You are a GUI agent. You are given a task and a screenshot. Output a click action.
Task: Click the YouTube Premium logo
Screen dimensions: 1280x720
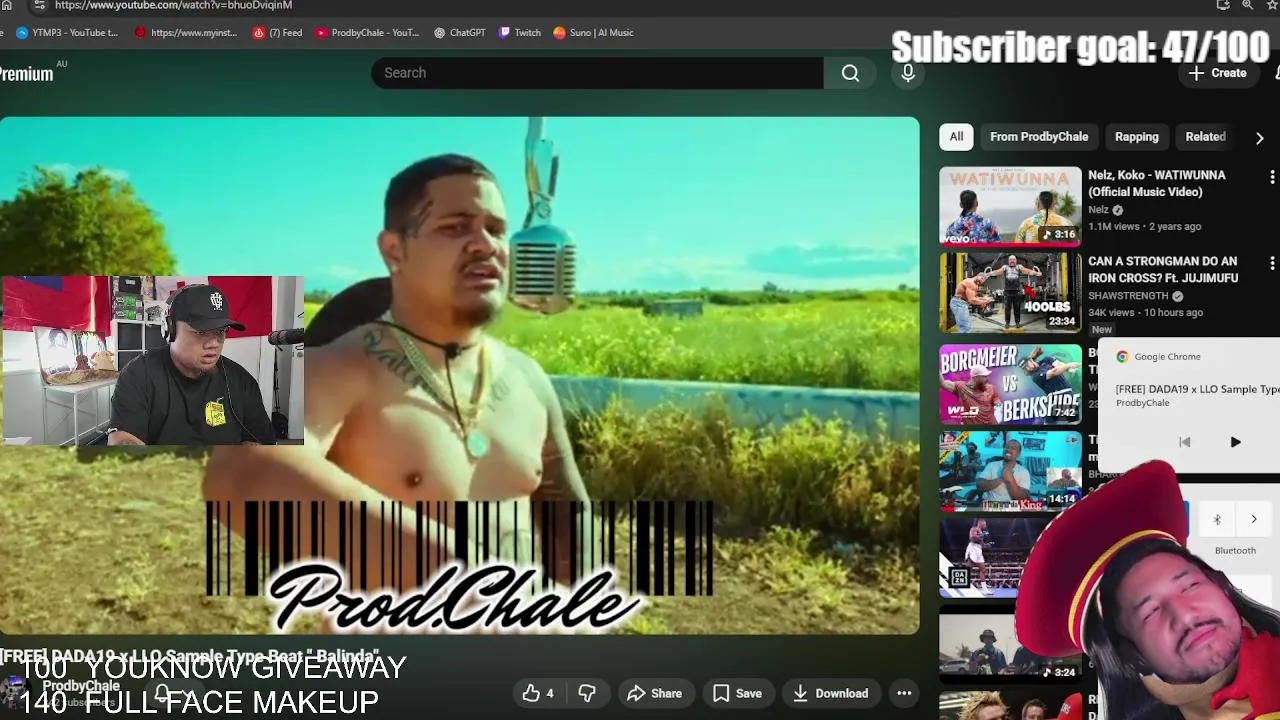click(26, 74)
